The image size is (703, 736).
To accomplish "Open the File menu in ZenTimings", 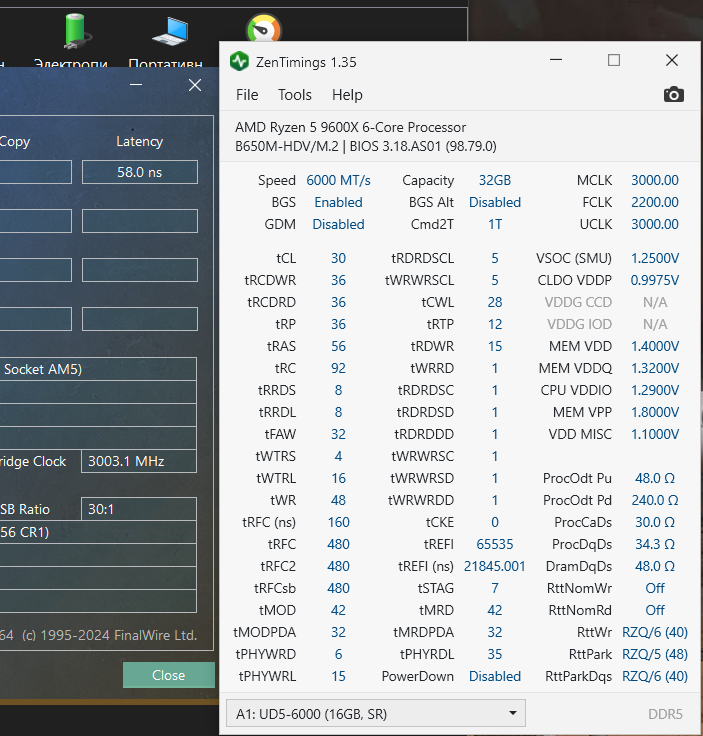I will tap(247, 95).
